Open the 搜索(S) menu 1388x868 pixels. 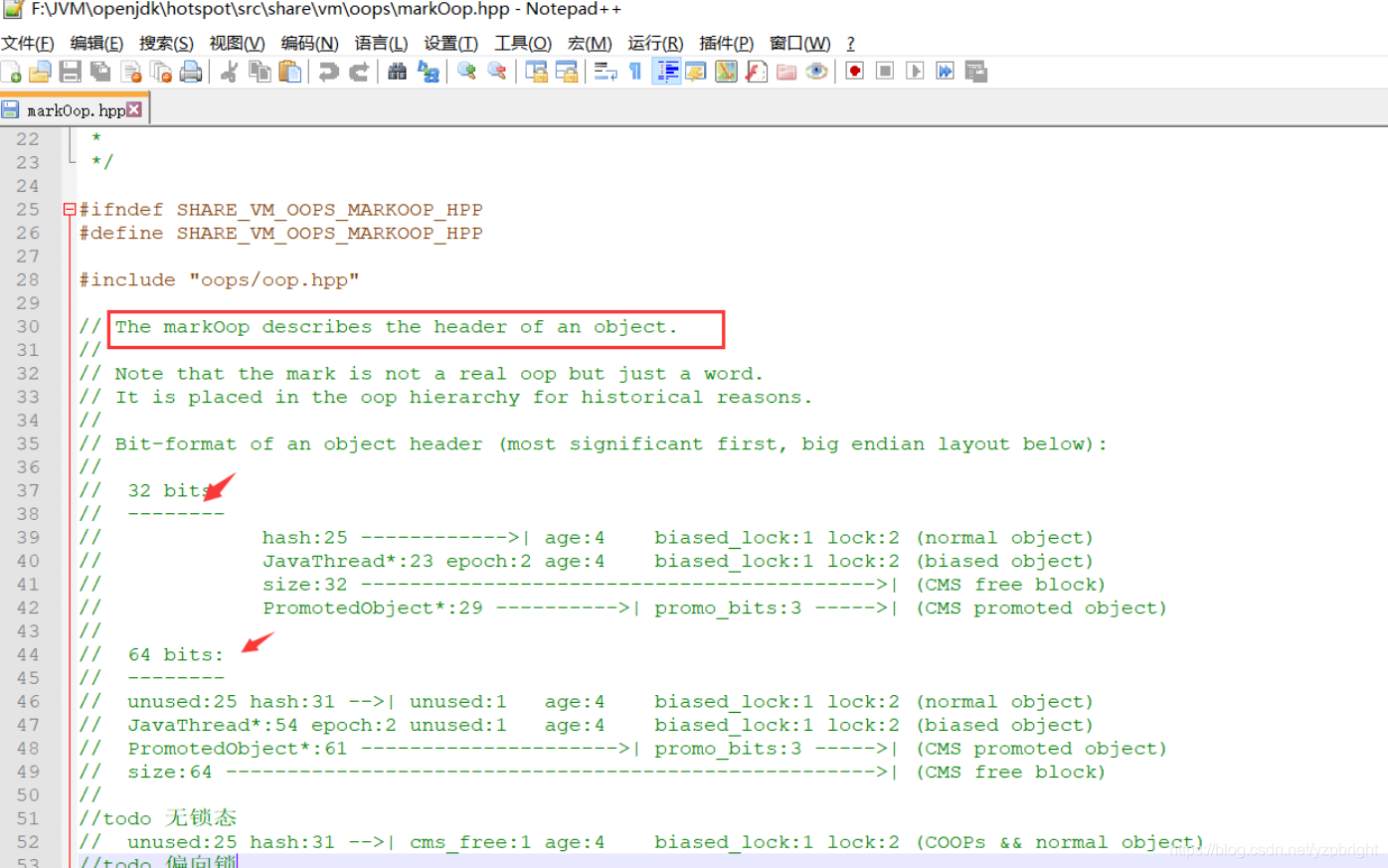[166, 43]
